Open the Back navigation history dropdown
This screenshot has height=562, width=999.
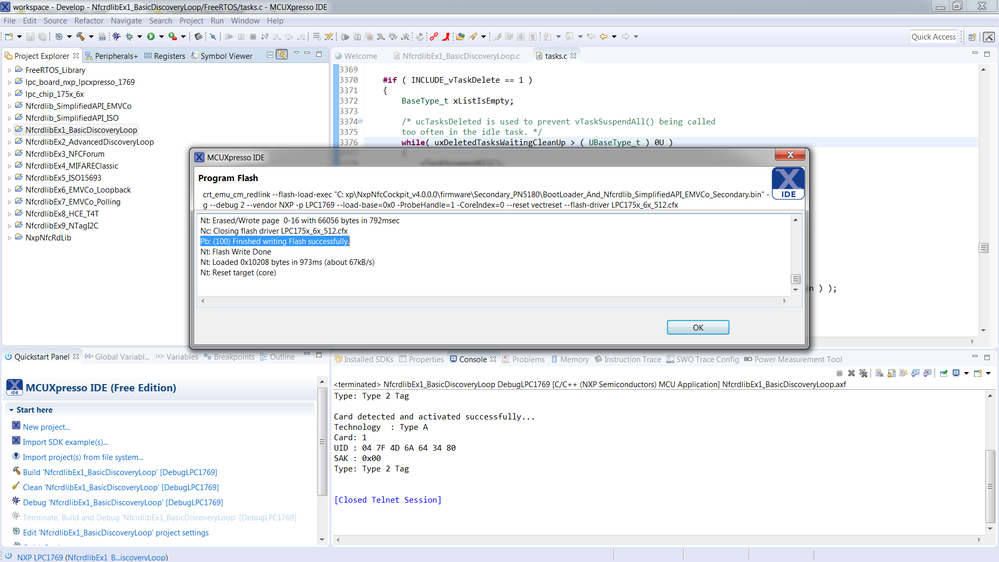(x=614, y=37)
